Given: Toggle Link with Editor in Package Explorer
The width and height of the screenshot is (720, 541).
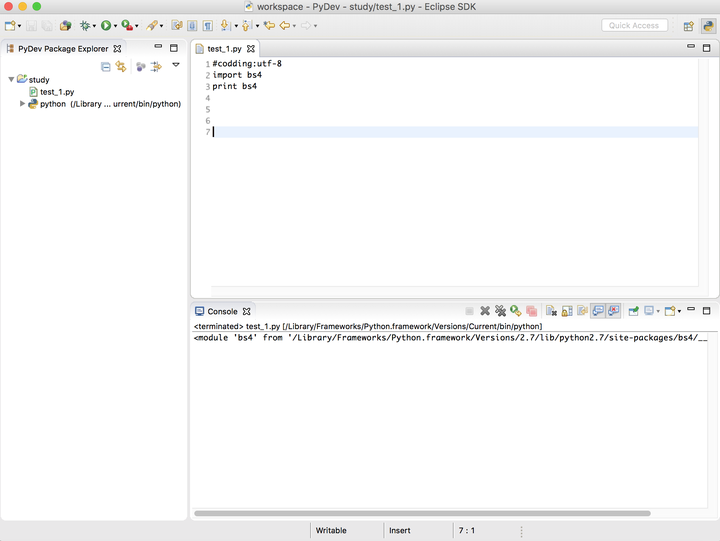Looking at the screenshot, I should [x=121, y=67].
